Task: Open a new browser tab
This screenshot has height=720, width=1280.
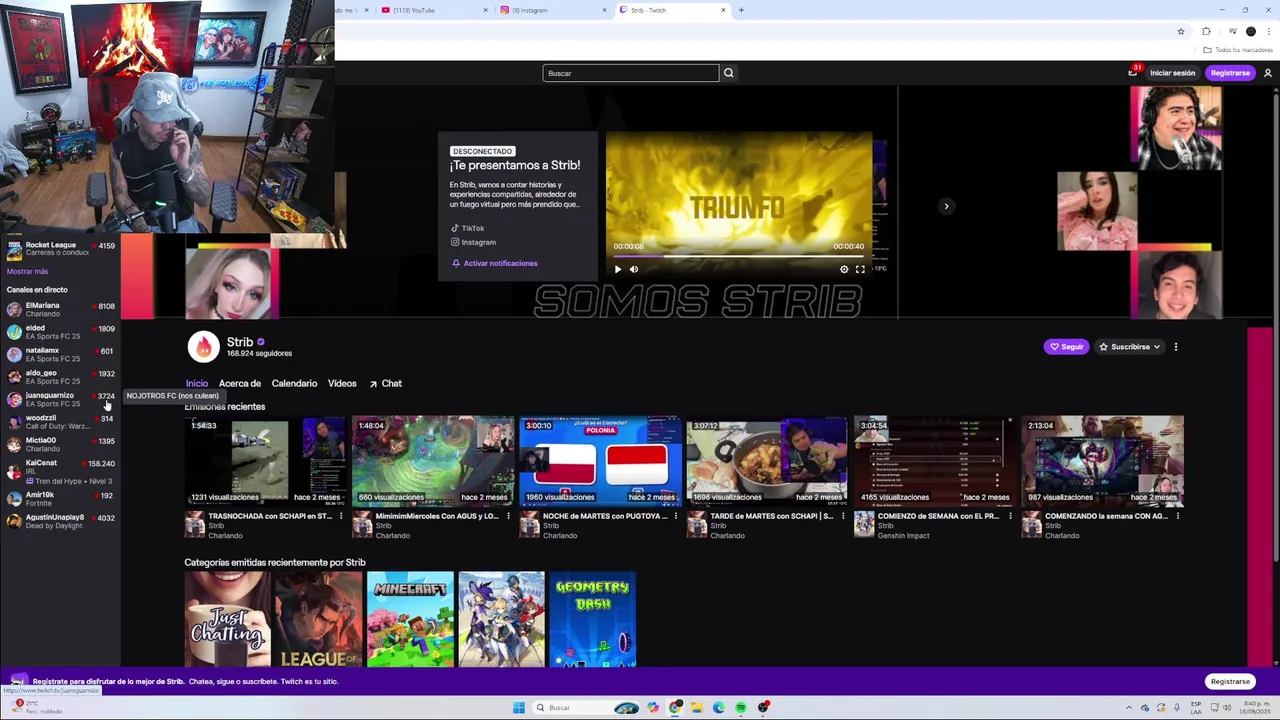Action: point(741,10)
